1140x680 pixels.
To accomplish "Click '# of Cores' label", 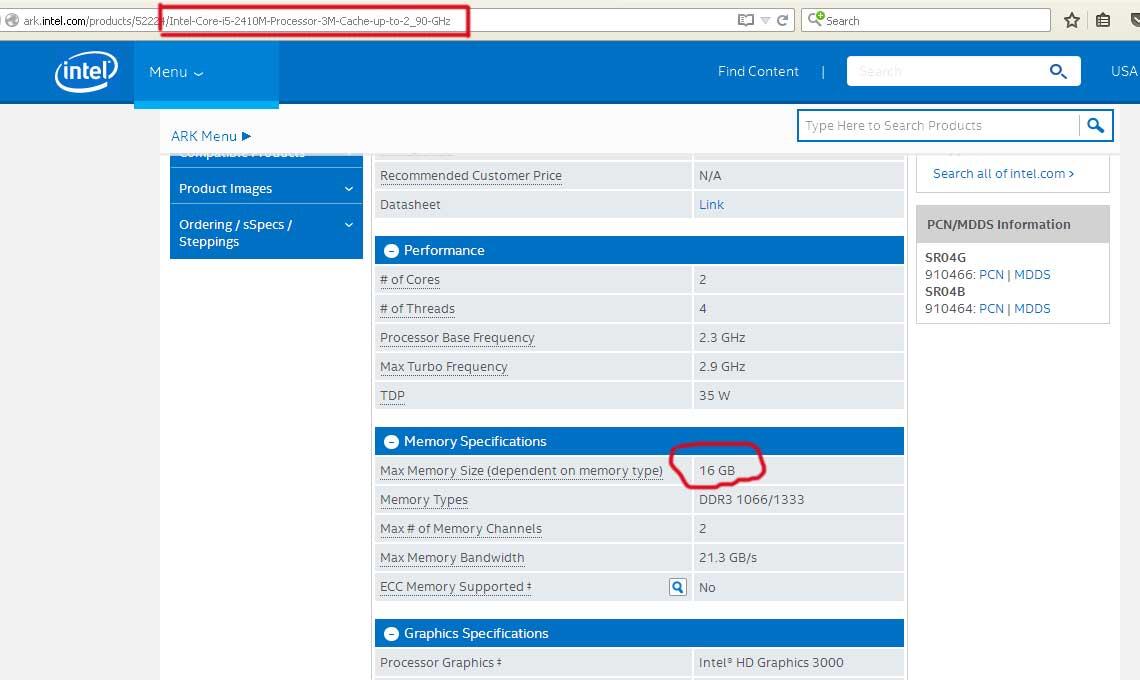I will (x=409, y=279).
